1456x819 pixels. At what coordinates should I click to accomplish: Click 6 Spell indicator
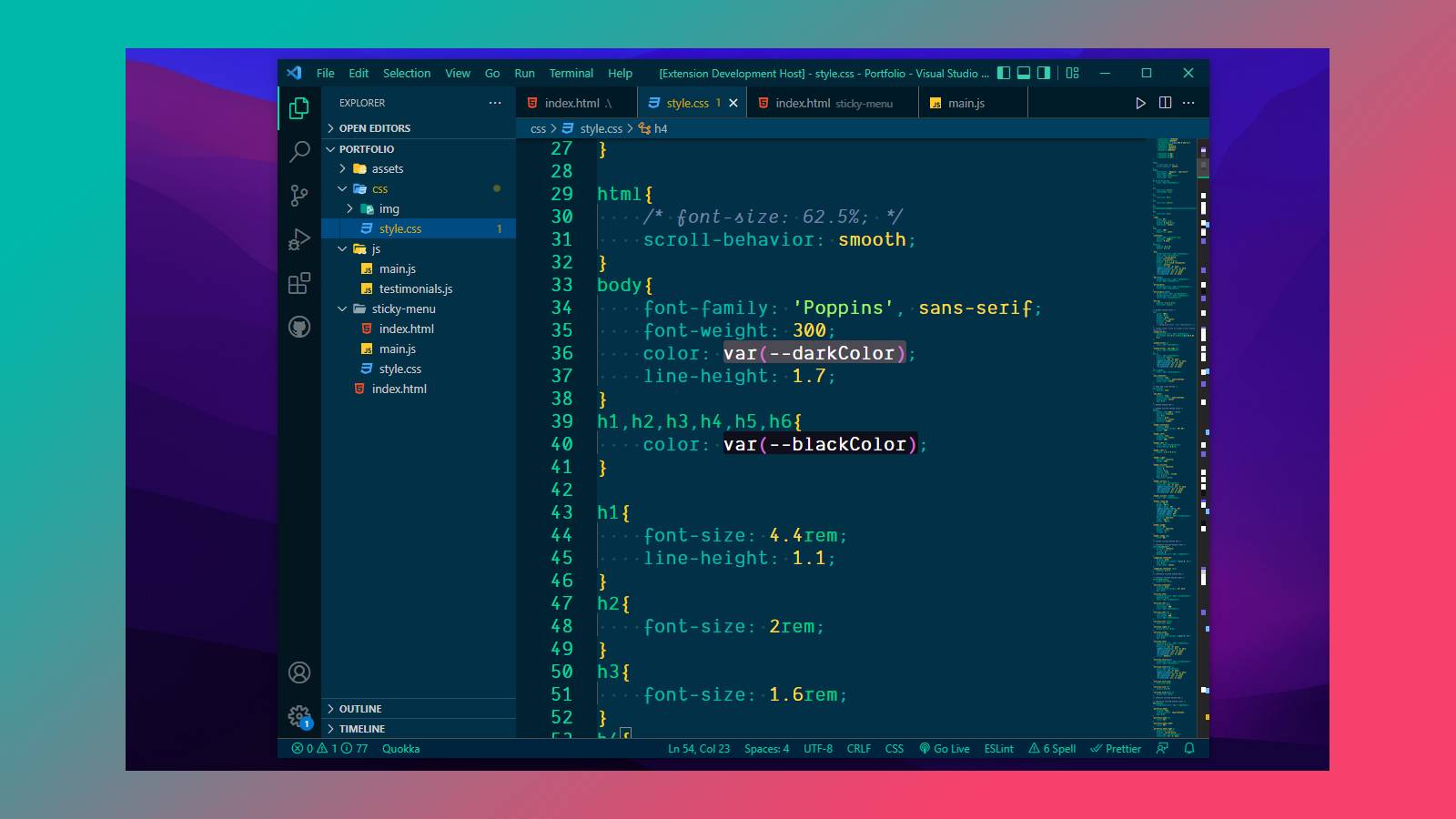click(1052, 748)
